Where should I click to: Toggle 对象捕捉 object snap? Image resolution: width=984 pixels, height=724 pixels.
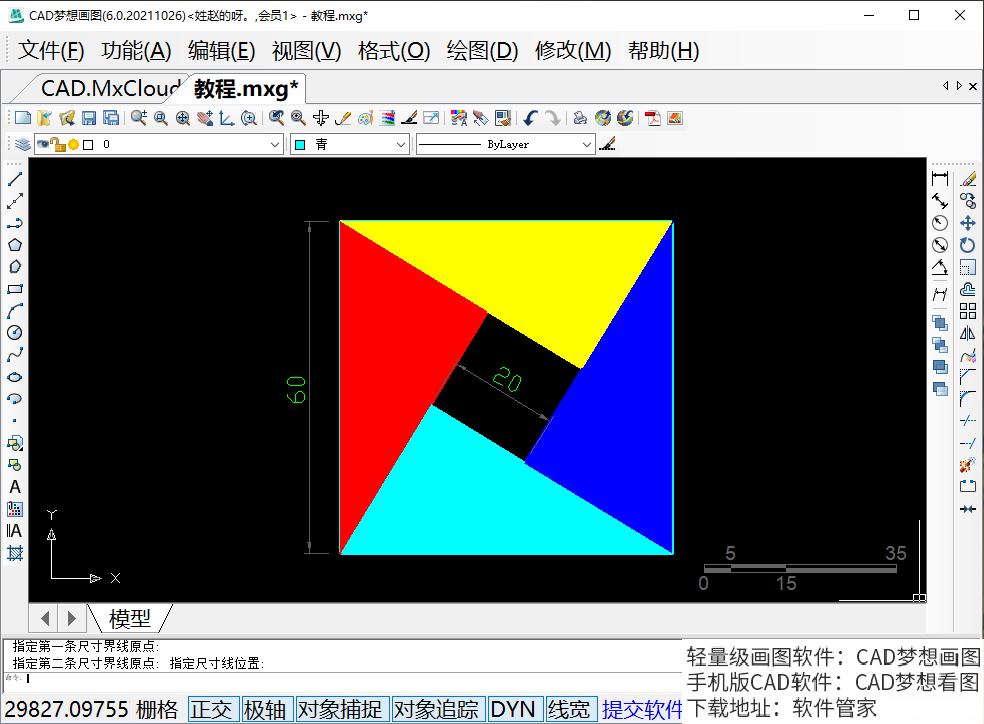coord(340,710)
